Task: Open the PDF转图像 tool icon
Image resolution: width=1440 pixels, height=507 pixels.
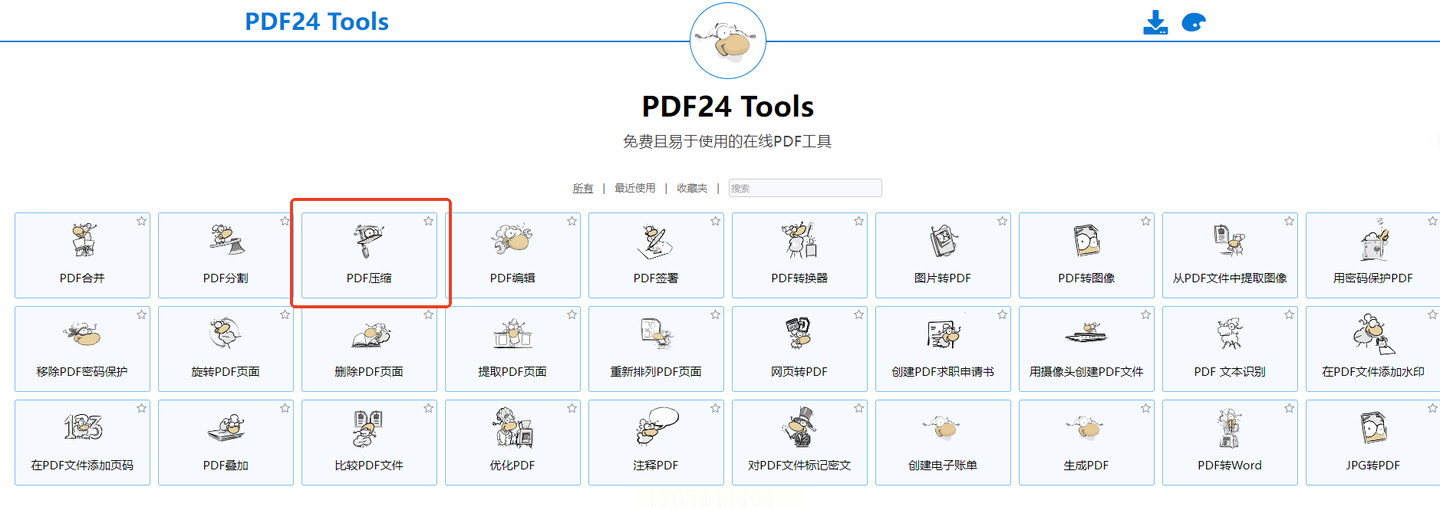Action: click(1087, 241)
